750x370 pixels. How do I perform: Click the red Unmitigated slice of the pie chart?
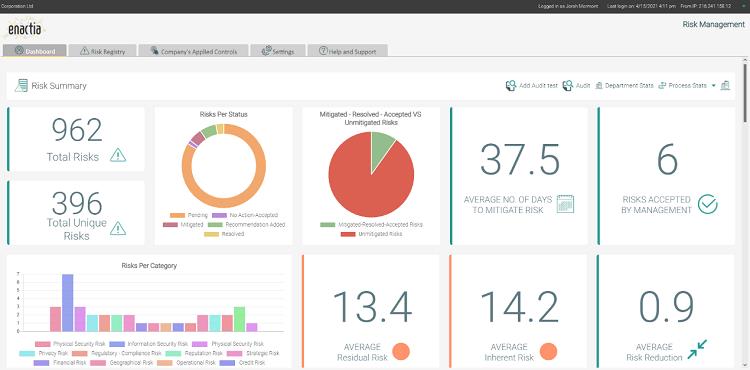pyautogui.click(x=366, y=184)
